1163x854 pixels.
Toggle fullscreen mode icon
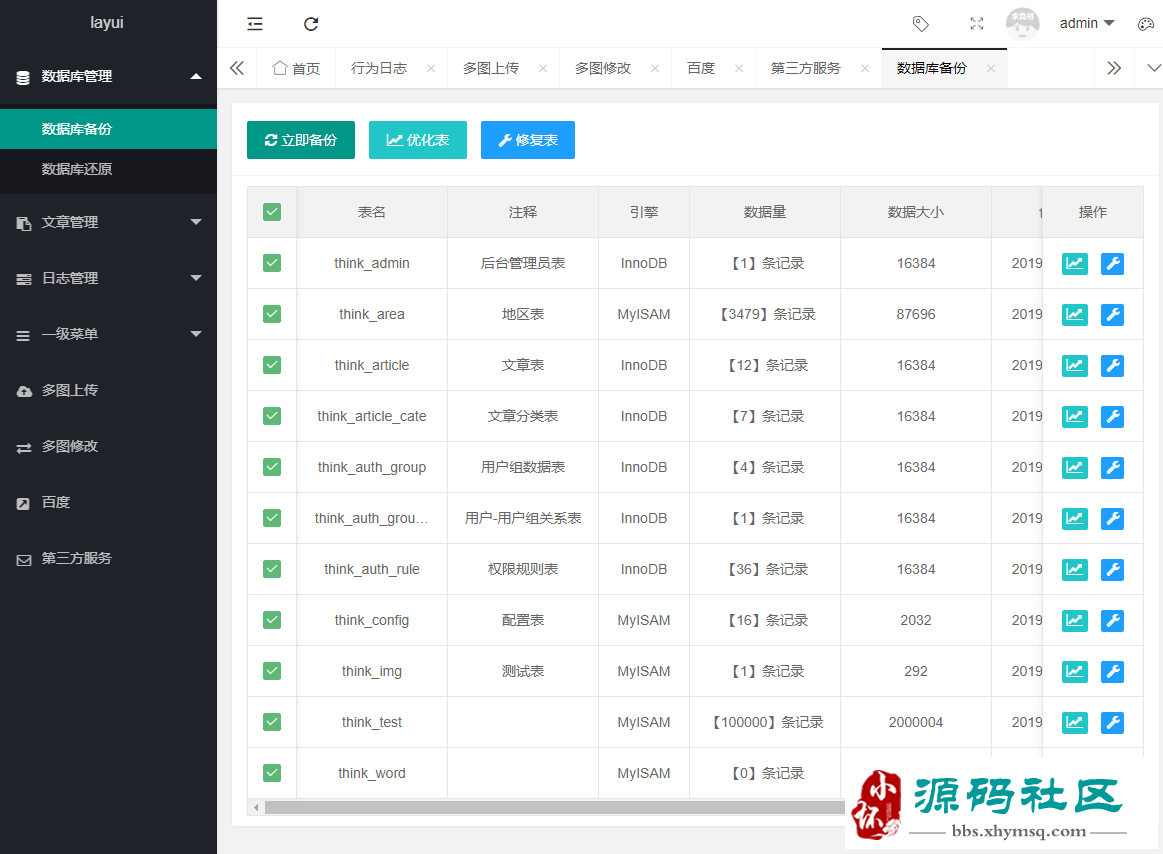pos(977,24)
